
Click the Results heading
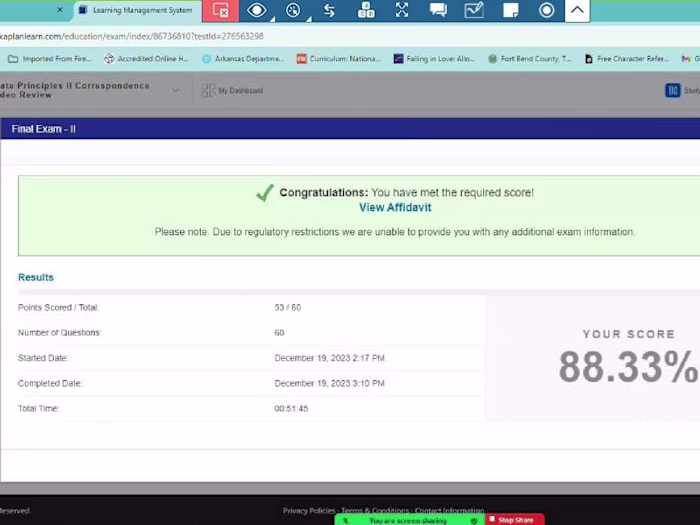click(x=36, y=277)
